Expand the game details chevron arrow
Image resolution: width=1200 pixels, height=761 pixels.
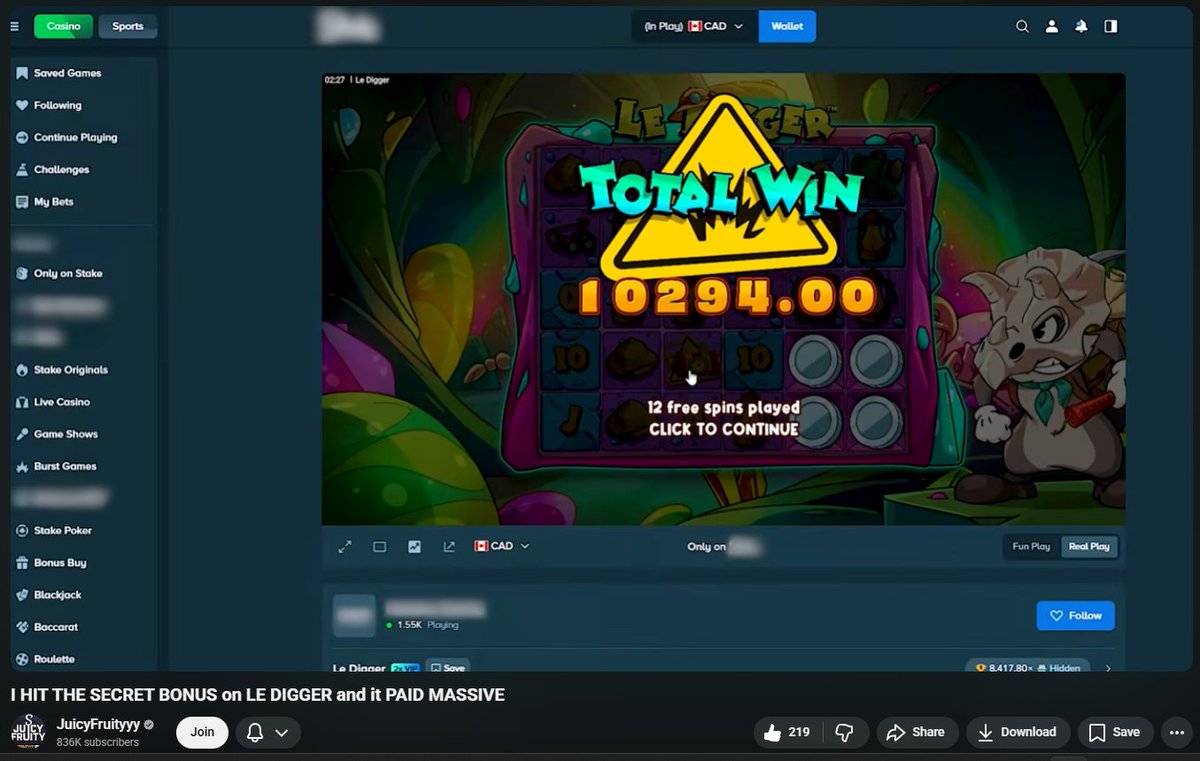1108,667
